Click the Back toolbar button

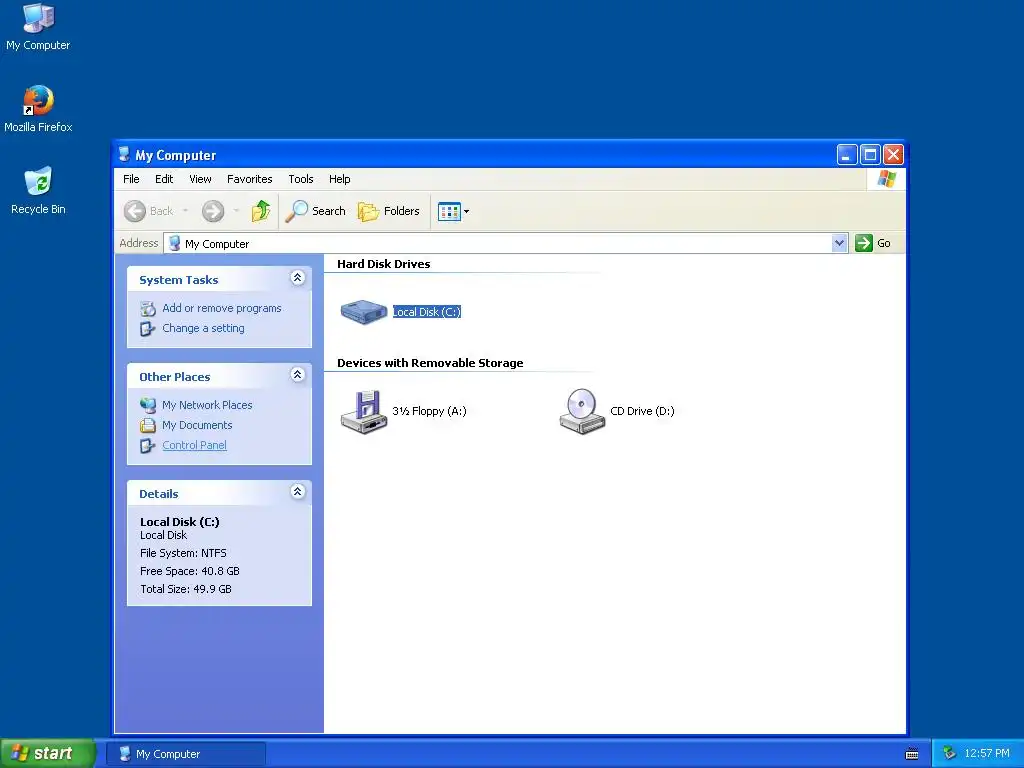(x=149, y=211)
